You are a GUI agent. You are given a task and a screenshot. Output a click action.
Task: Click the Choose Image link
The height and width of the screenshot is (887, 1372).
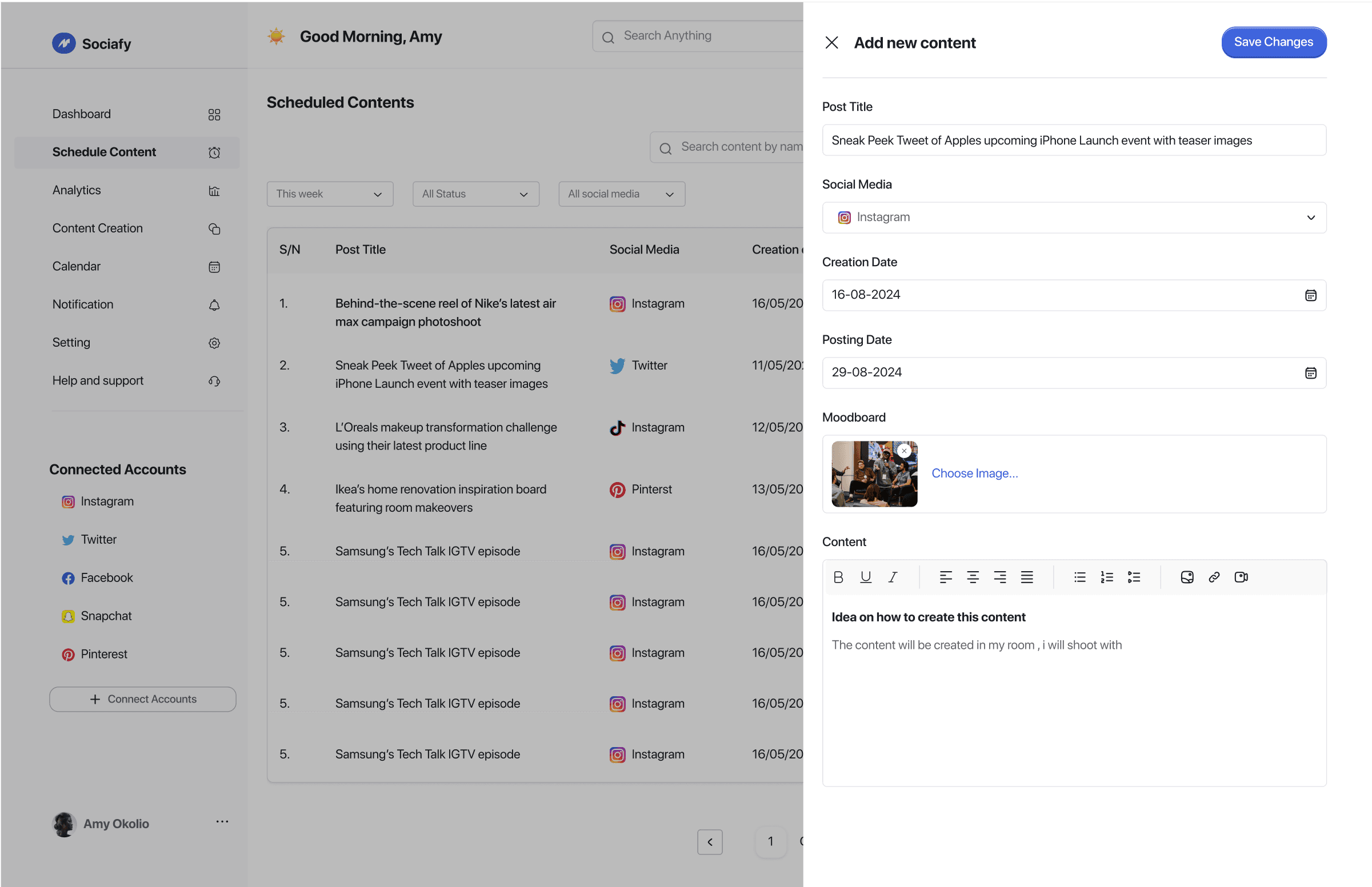coord(974,473)
